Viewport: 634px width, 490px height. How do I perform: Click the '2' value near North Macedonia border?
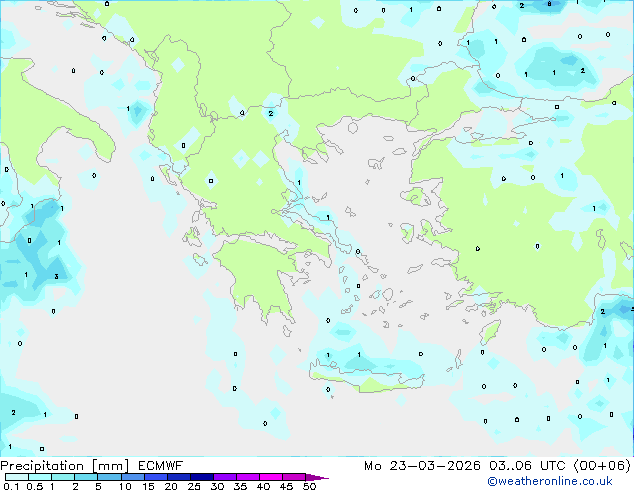click(x=271, y=114)
